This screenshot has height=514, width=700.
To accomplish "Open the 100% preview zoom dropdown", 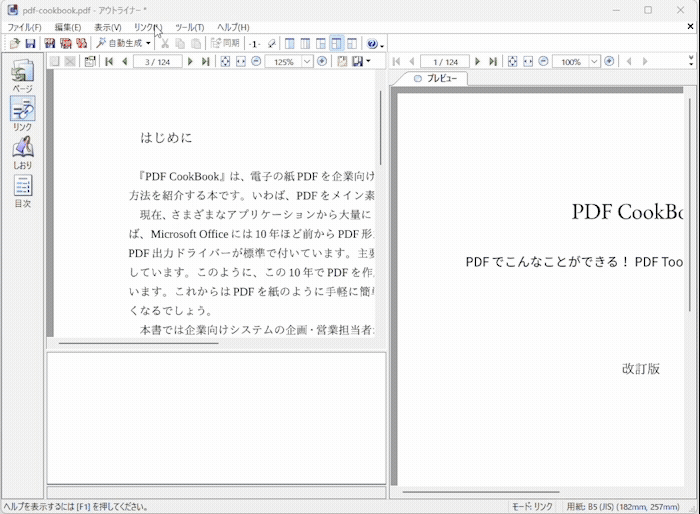I will click(594, 62).
